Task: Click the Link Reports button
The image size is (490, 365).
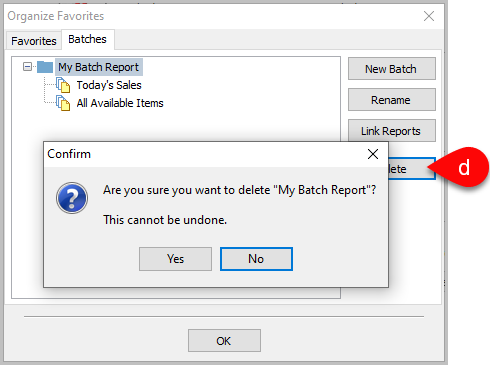Action: [x=392, y=131]
